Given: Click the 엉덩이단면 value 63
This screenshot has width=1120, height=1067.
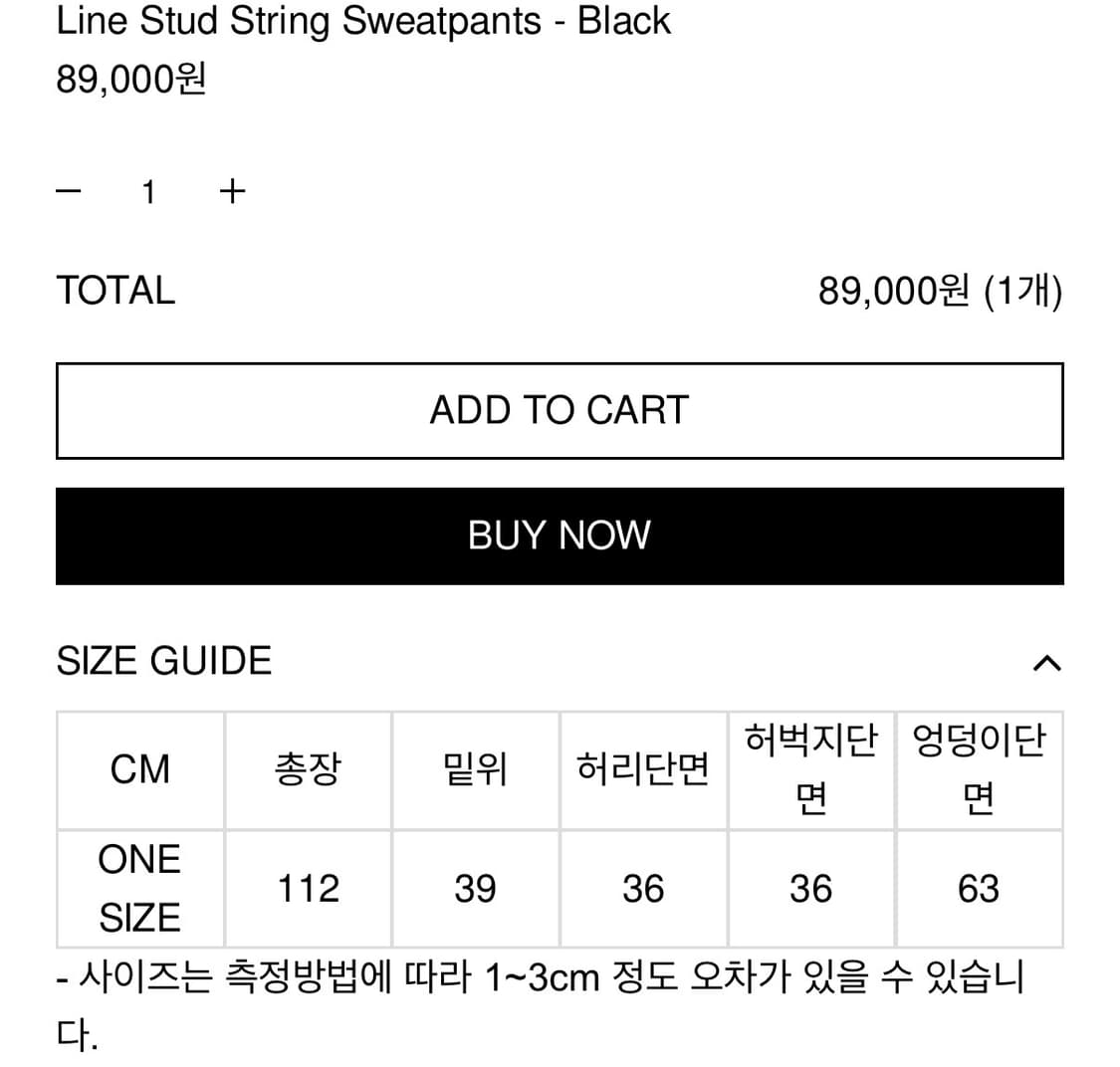Looking at the screenshot, I should 979,887.
